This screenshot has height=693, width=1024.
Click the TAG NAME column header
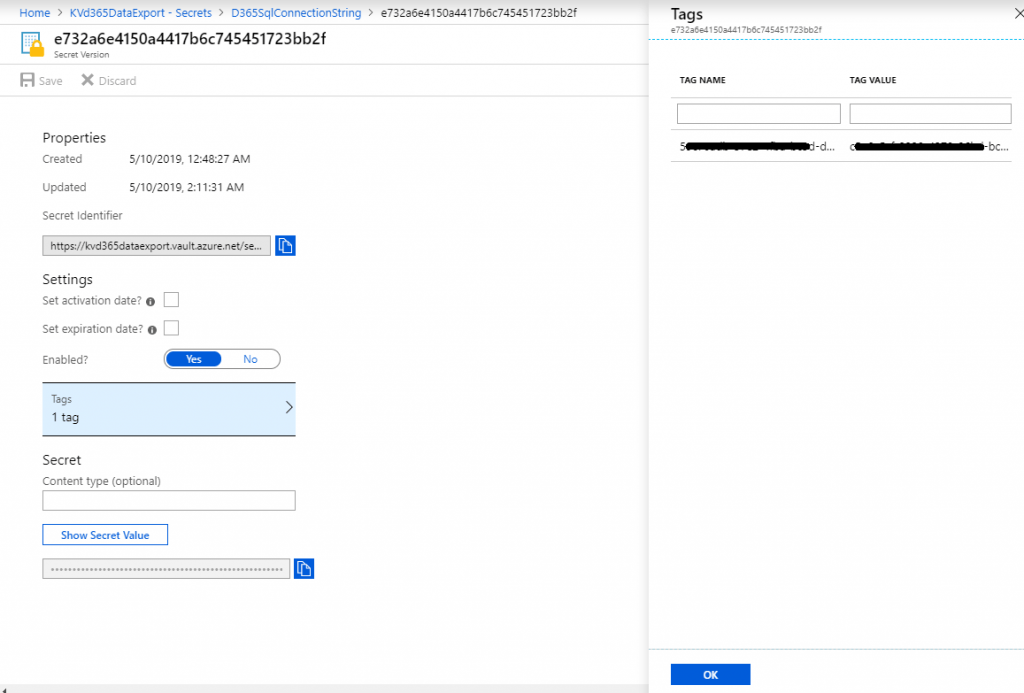[x=703, y=80]
